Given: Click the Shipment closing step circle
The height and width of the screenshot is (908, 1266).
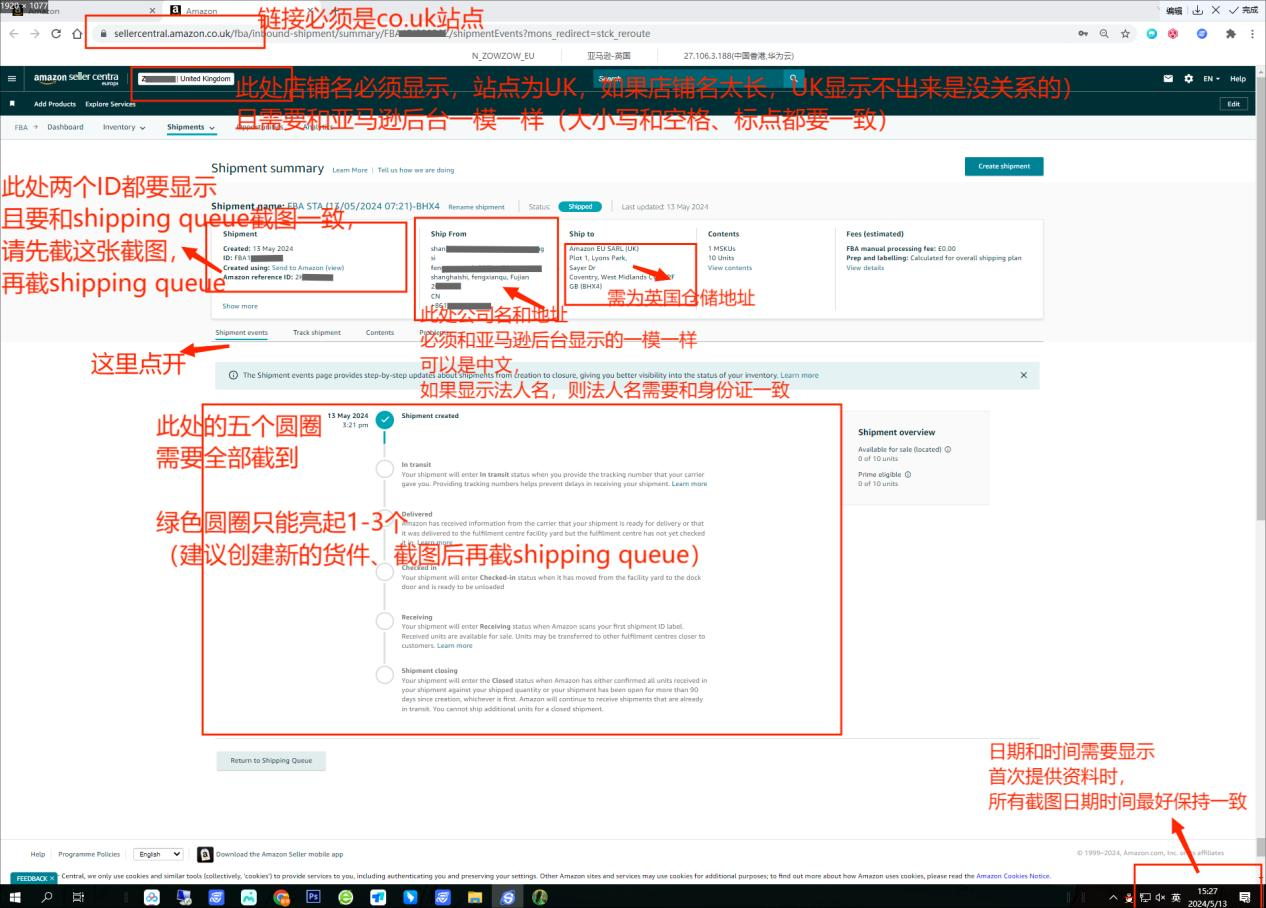Looking at the screenshot, I should [384, 675].
